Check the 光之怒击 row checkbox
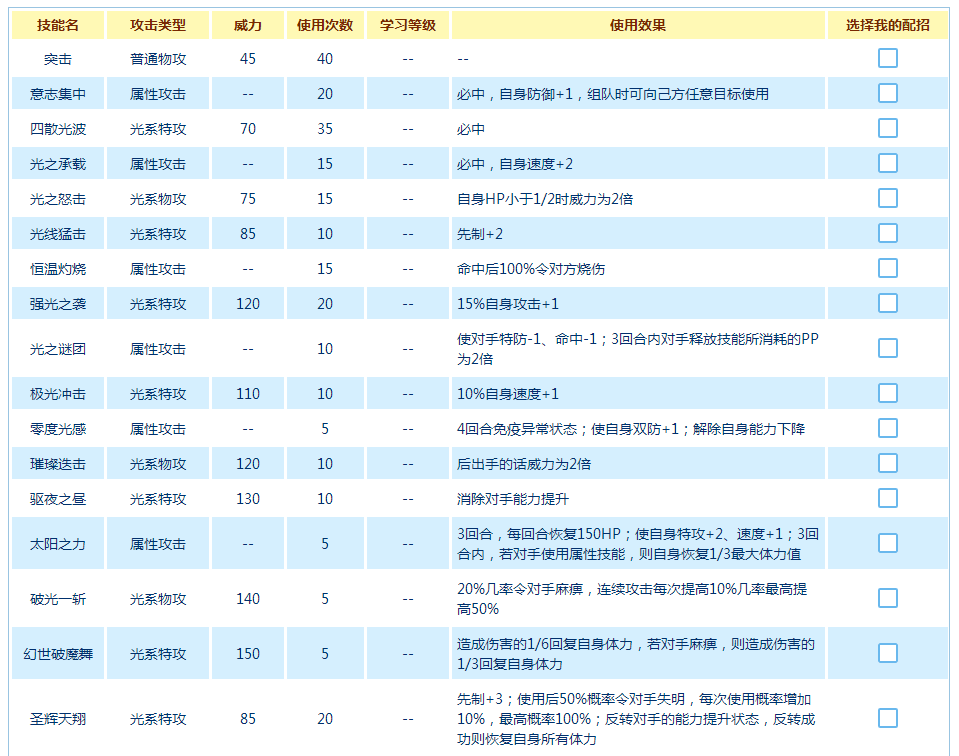Viewport: 959px width, 756px height. point(887,198)
